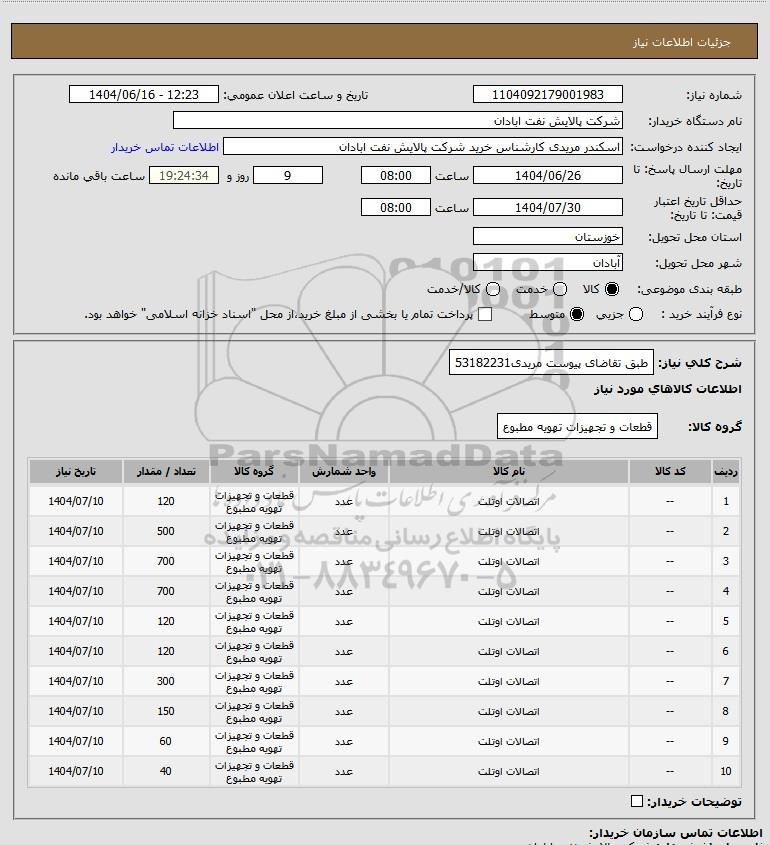Toggle the اسناد خزانه اسلامی payment checkbox
Viewport: 770px width, 845px height.
(x=485, y=314)
